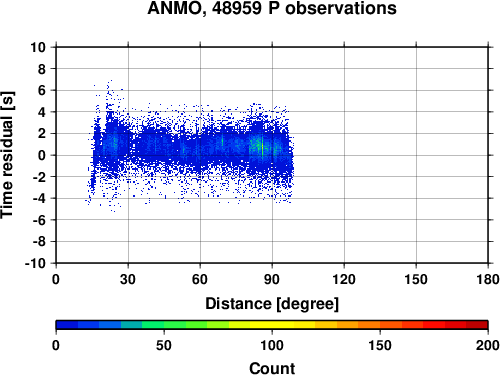
Task: Click the yellow section of the colorbar
Action: 272,324
